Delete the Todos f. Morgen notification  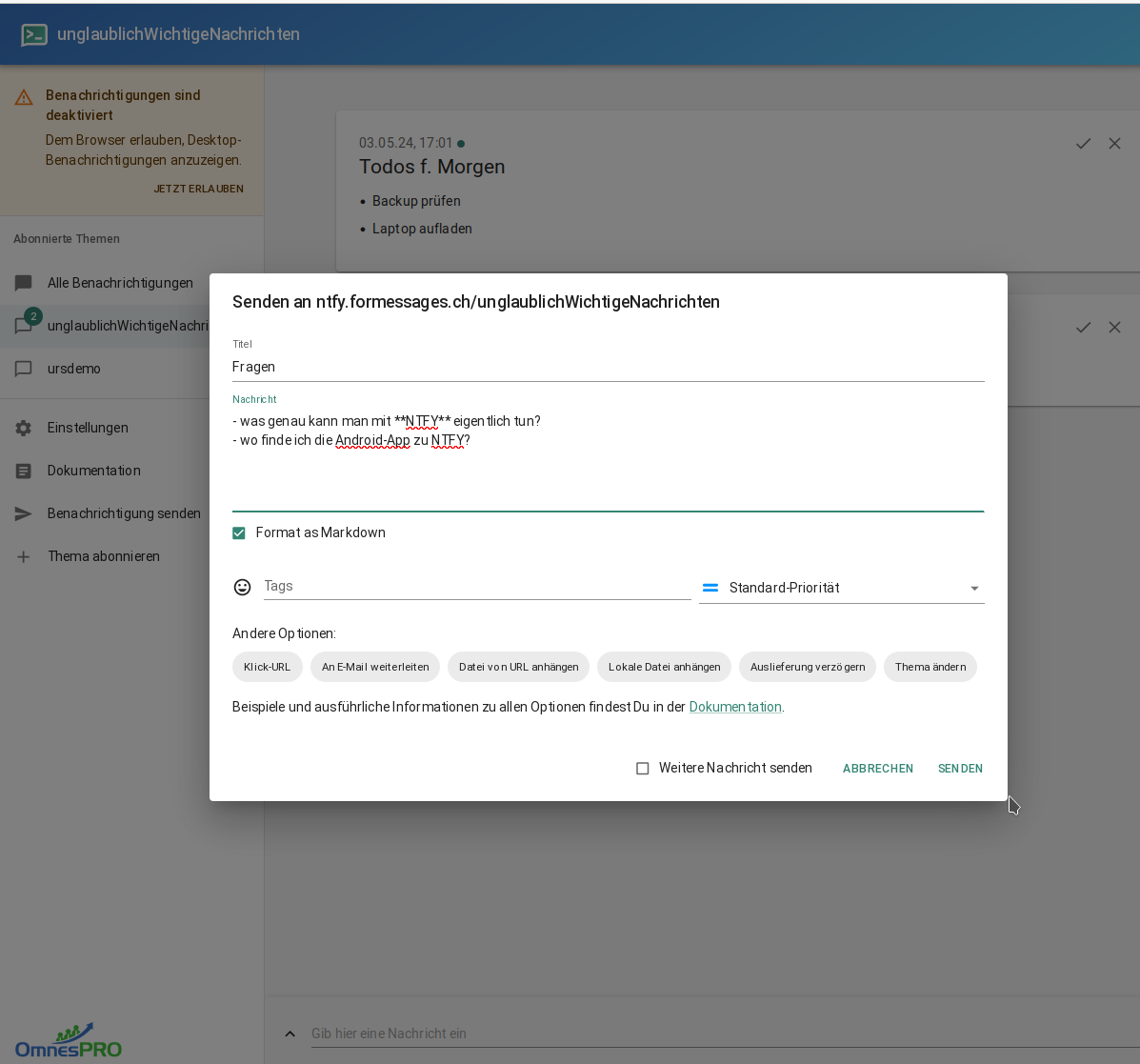[1114, 144]
